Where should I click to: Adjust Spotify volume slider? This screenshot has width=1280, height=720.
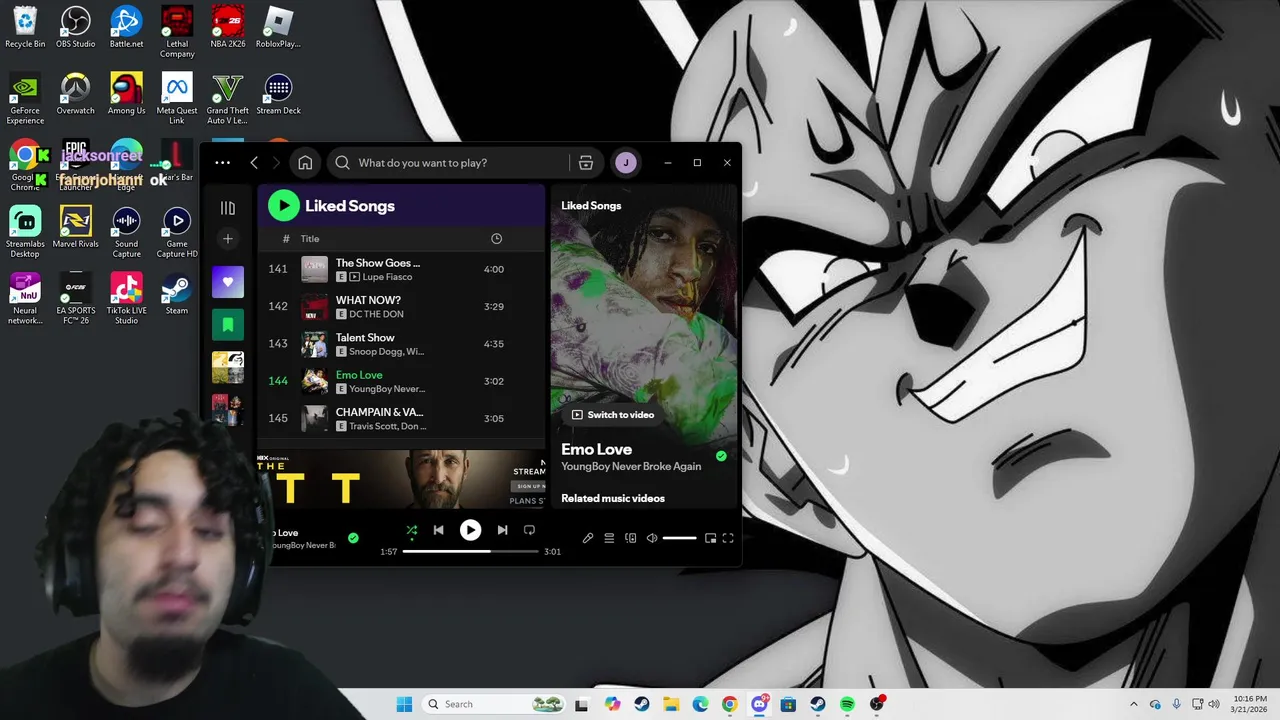(679, 538)
